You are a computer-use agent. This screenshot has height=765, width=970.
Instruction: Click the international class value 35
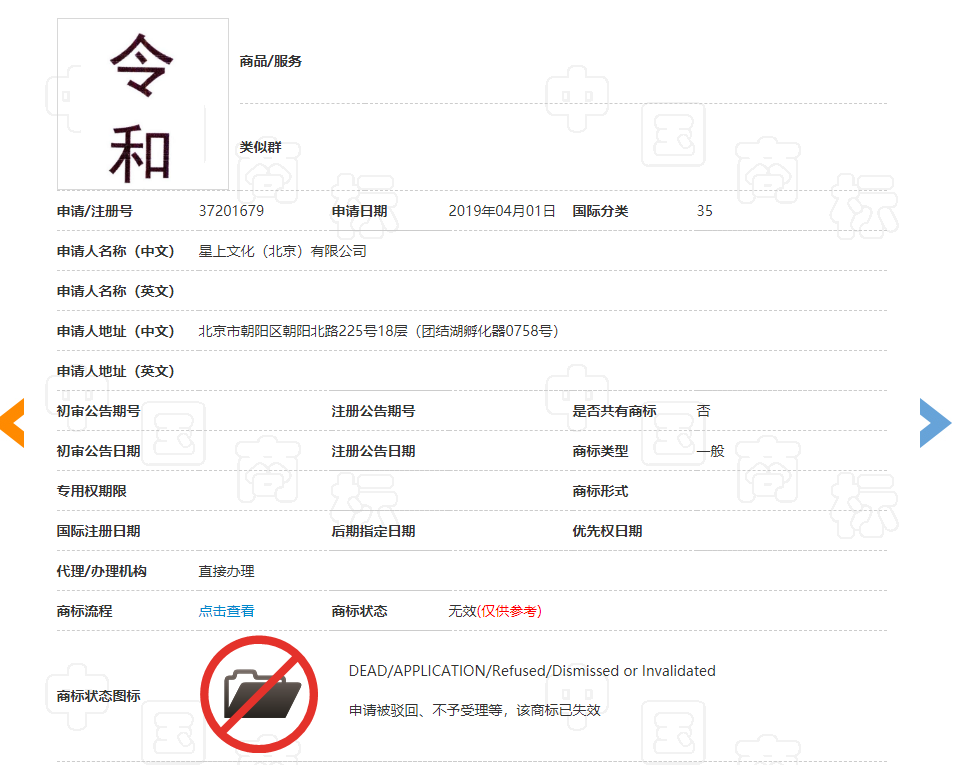coord(705,211)
